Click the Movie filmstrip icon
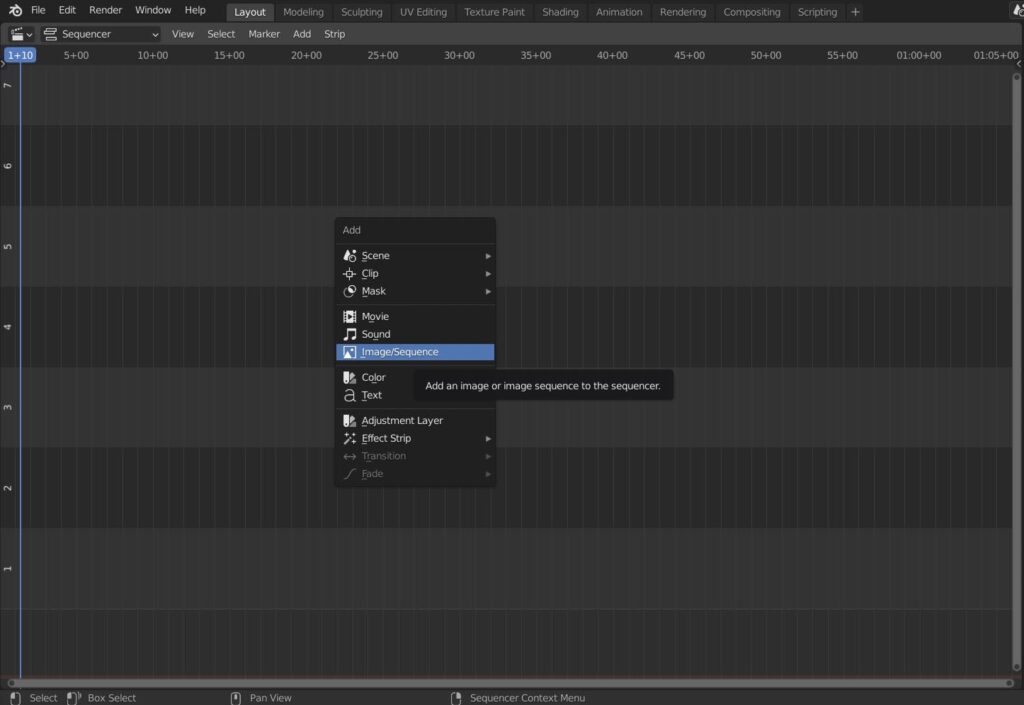The height and width of the screenshot is (705, 1024). coord(349,317)
